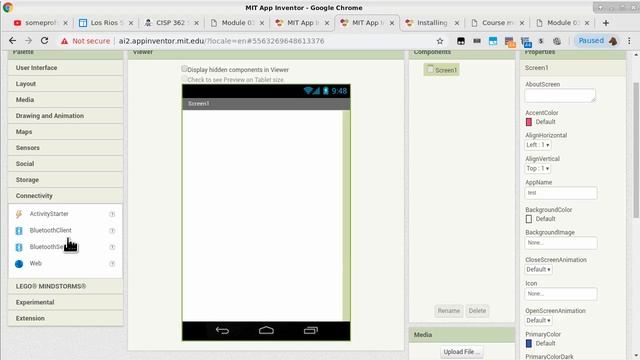Viewport: 640px width, 360px height.
Task: Expand the Social palette section
Action: pos(65,164)
